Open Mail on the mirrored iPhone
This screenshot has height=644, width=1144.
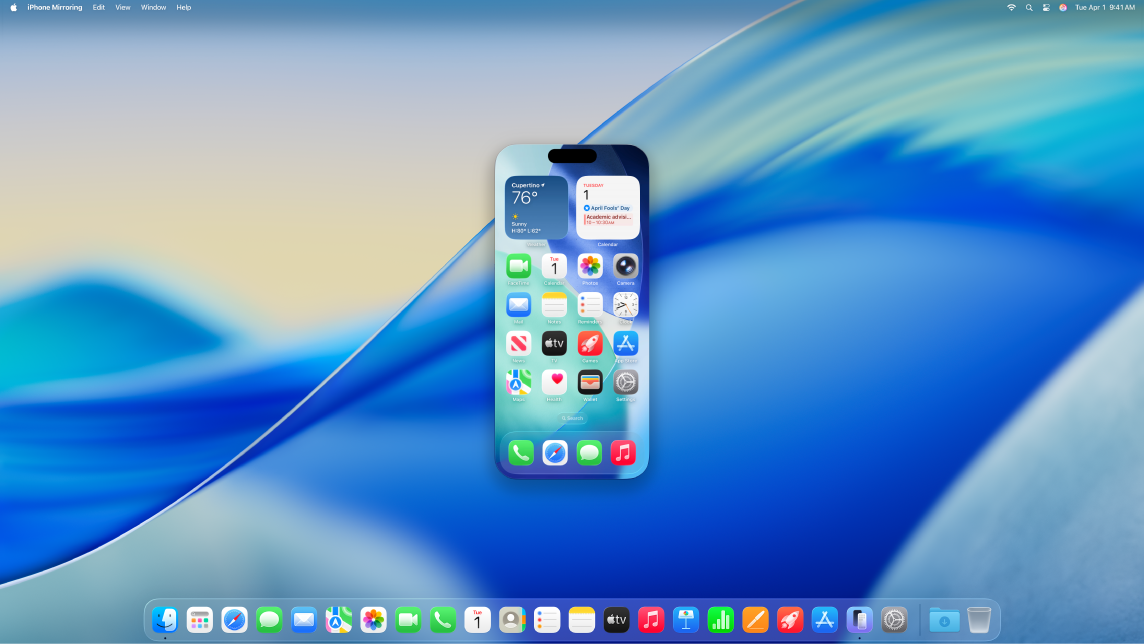click(518, 305)
